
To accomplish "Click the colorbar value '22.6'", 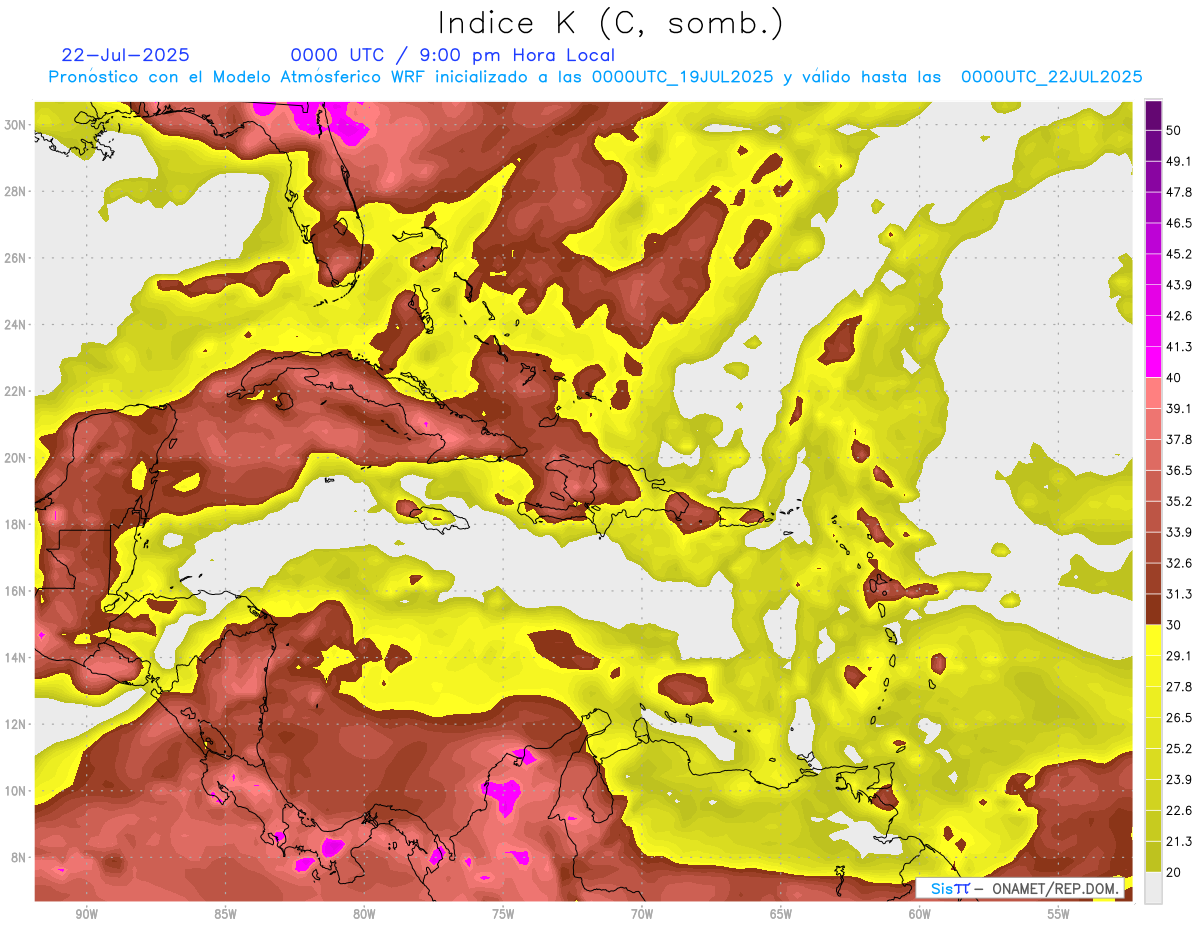I will (x=1179, y=811).
